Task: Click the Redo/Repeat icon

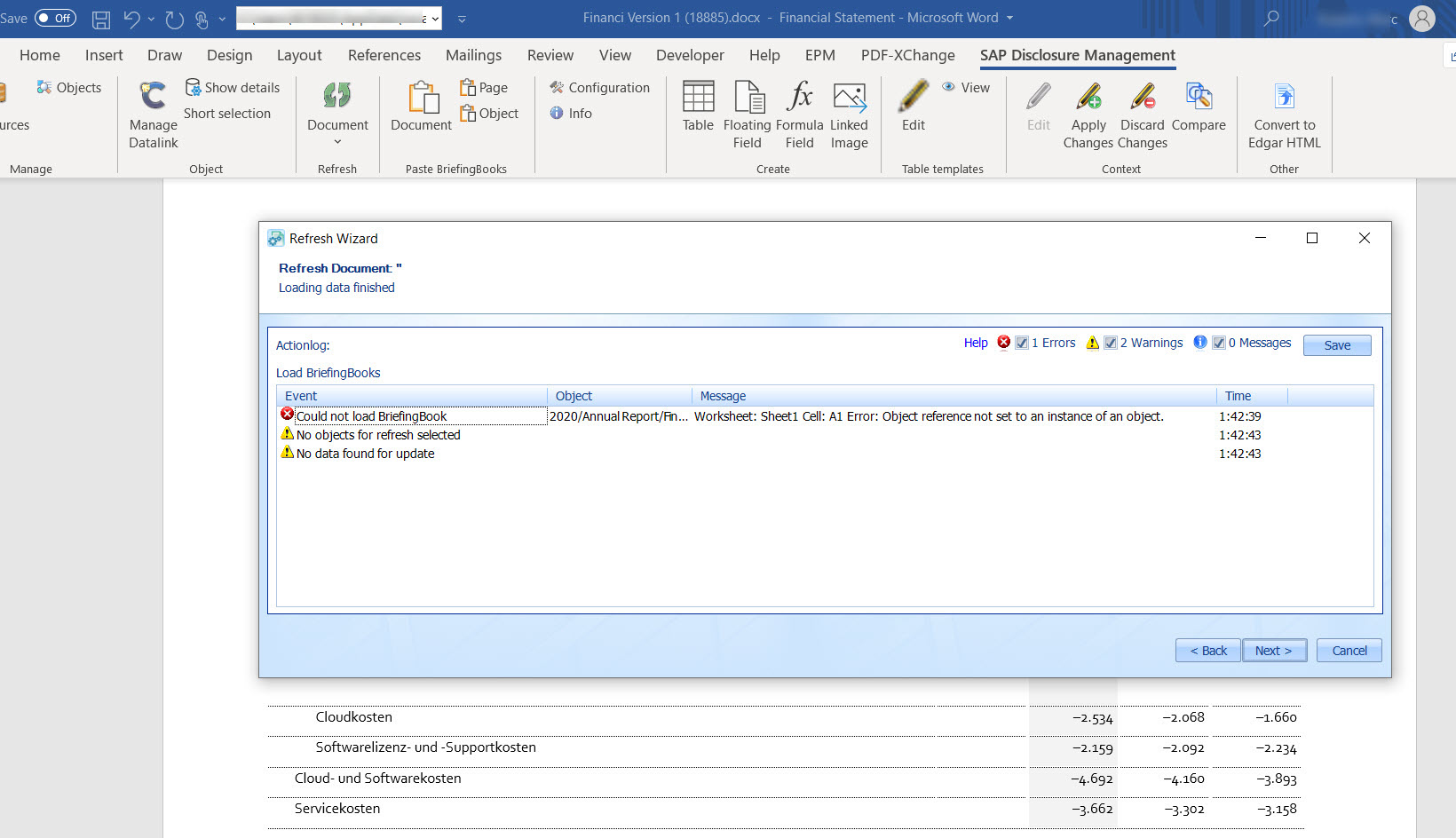Action: [x=174, y=19]
